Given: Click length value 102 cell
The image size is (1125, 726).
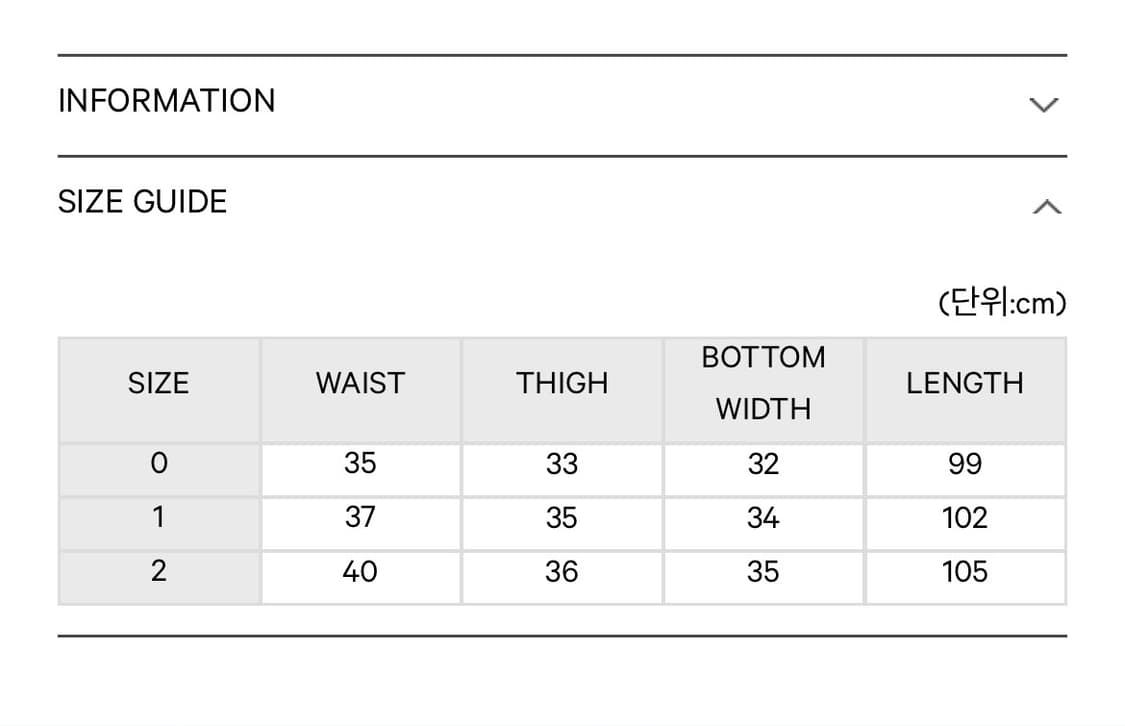Looking at the screenshot, I should 965,518.
